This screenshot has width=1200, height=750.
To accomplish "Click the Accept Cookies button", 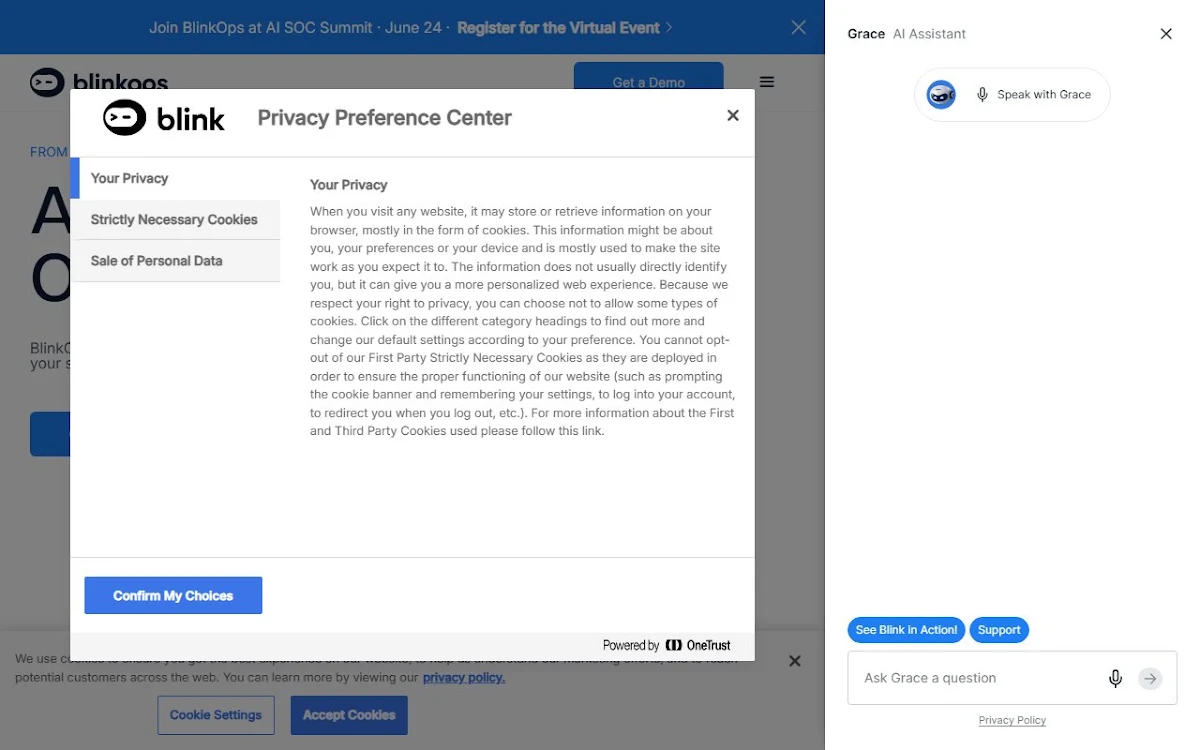I will coord(349,715).
